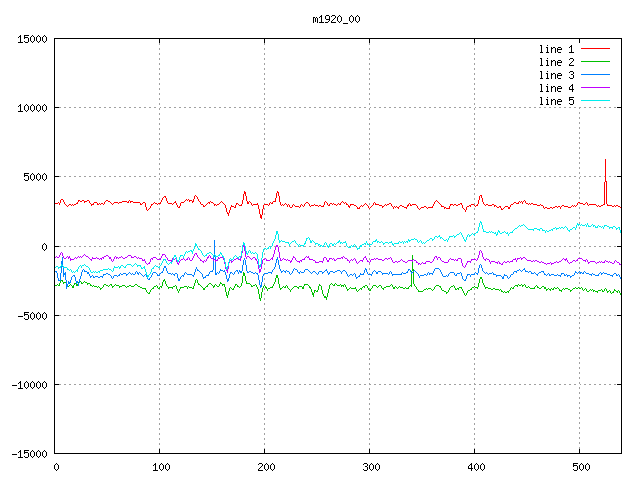Click the chart title m1920_00
This screenshot has height=480, width=640.
pos(335,19)
